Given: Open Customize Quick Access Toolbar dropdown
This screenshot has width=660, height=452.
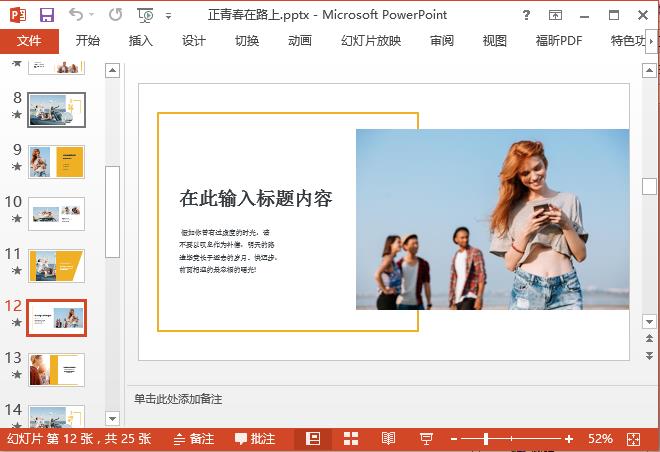Looking at the screenshot, I should (x=167, y=16).
